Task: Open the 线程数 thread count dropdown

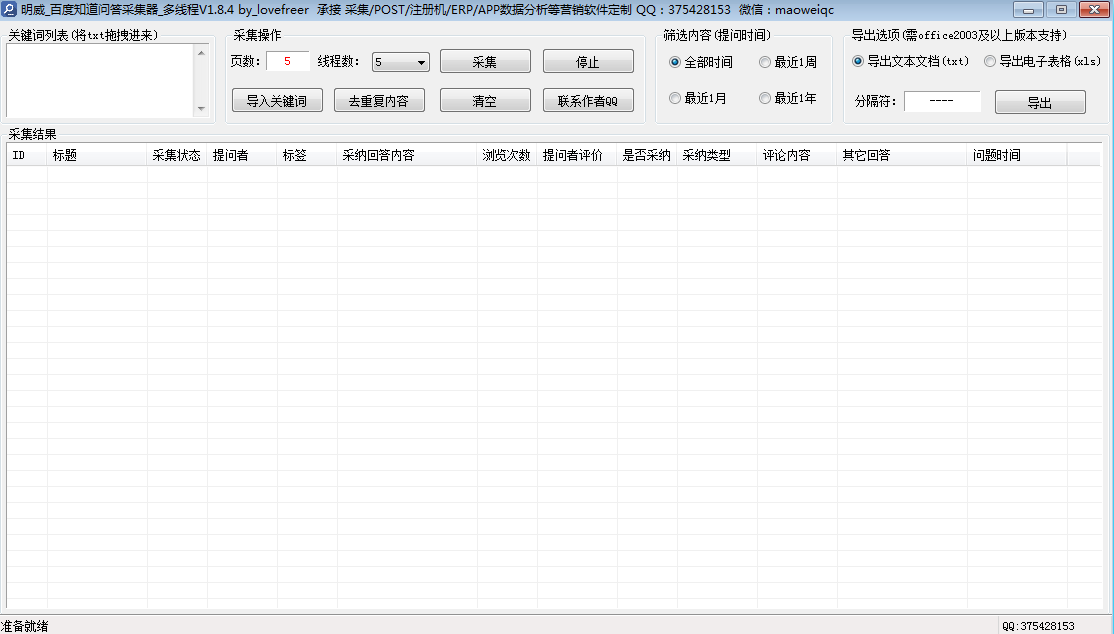Action: [x=401, y=62]
